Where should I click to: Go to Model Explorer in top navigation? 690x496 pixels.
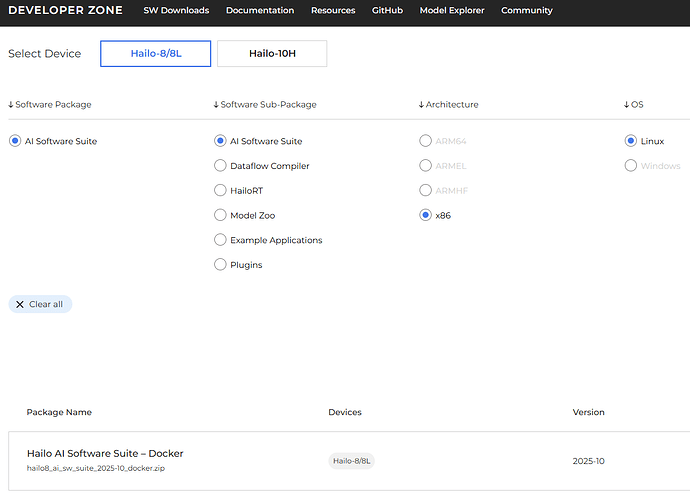[x=451, y=11]
